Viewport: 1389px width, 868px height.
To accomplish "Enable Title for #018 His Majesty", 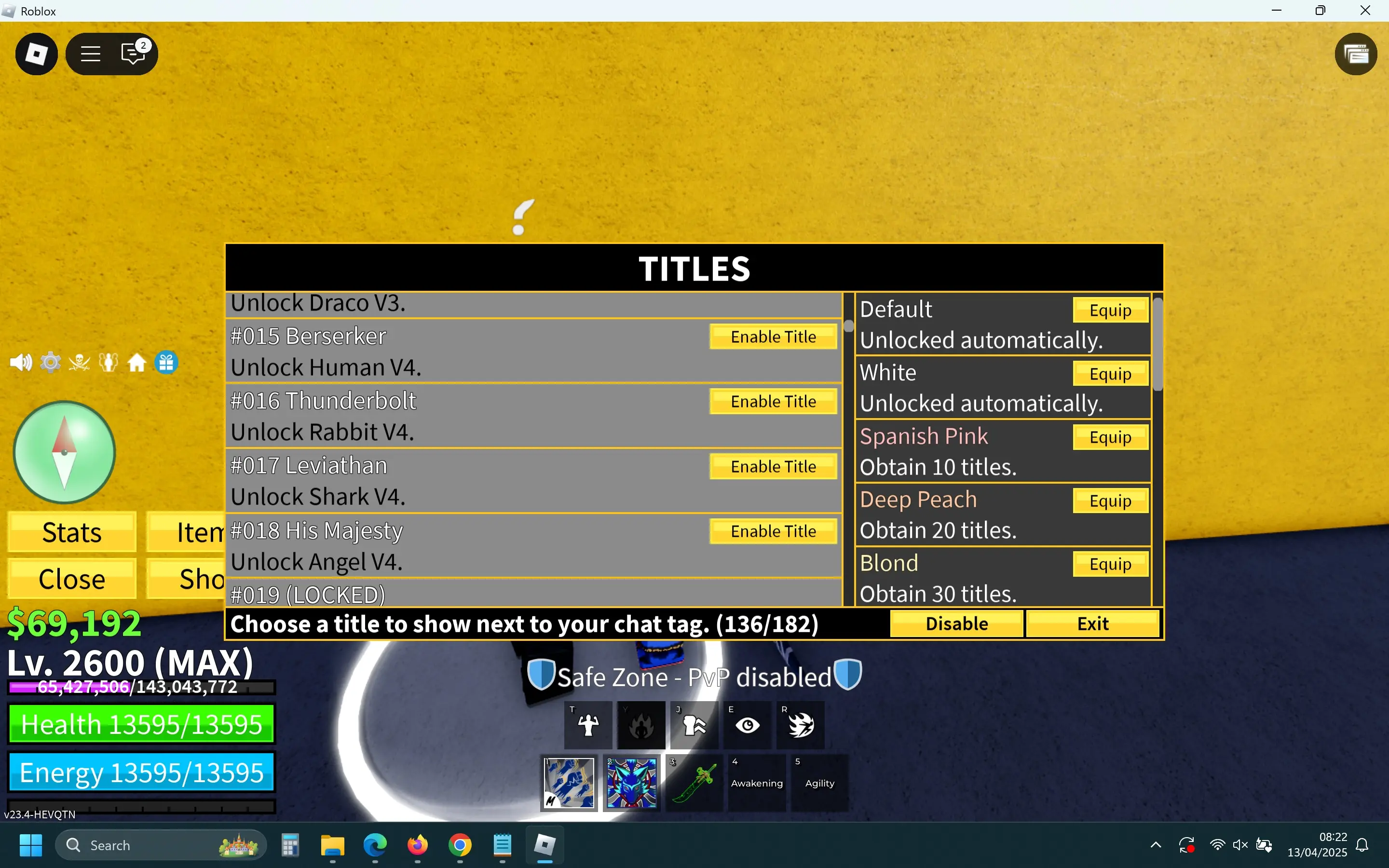I will pos(773,531).
